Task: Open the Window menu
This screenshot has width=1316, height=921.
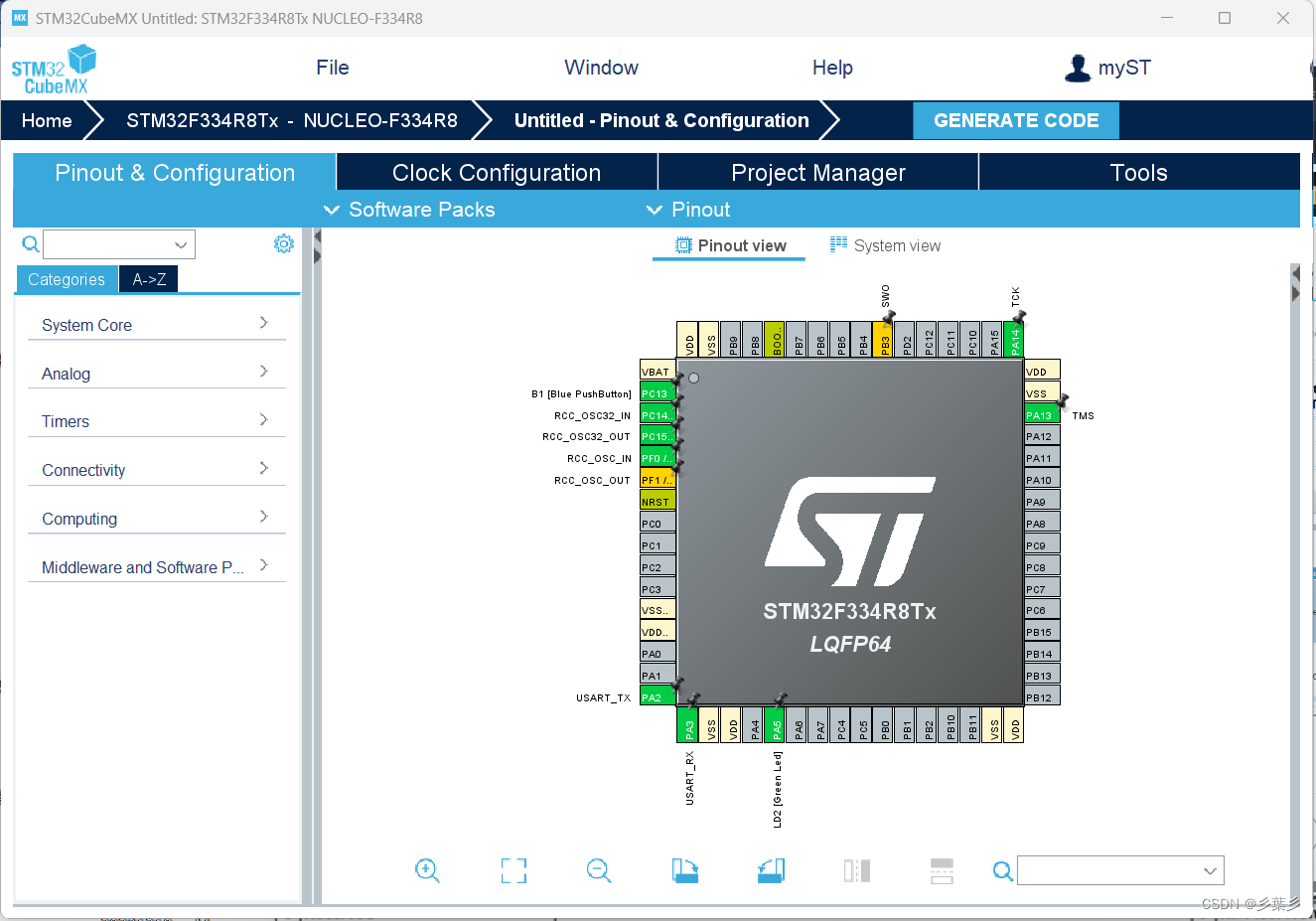Action: pos(601,68)
